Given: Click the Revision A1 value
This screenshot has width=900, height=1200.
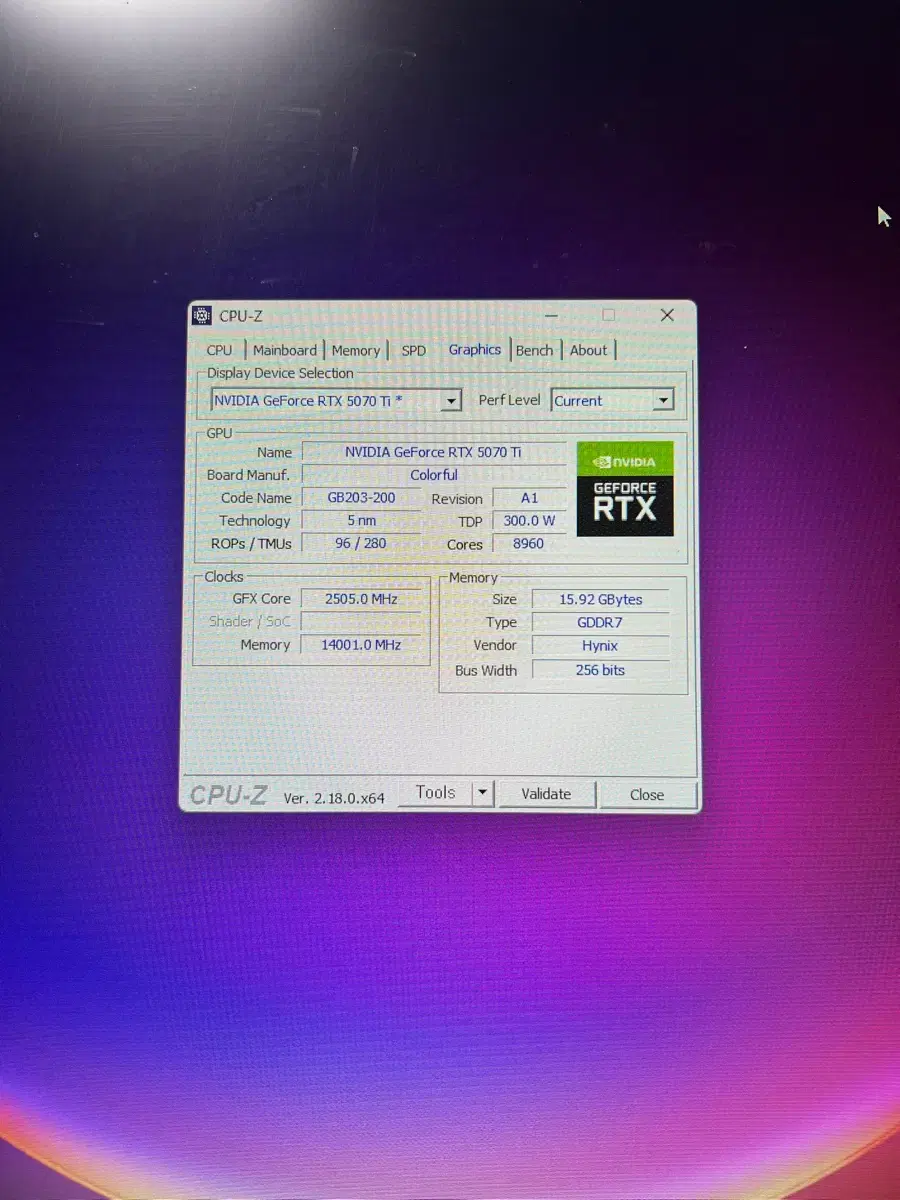Looking at the screenshot, I should pyautogui.click(x=529, y=498).
